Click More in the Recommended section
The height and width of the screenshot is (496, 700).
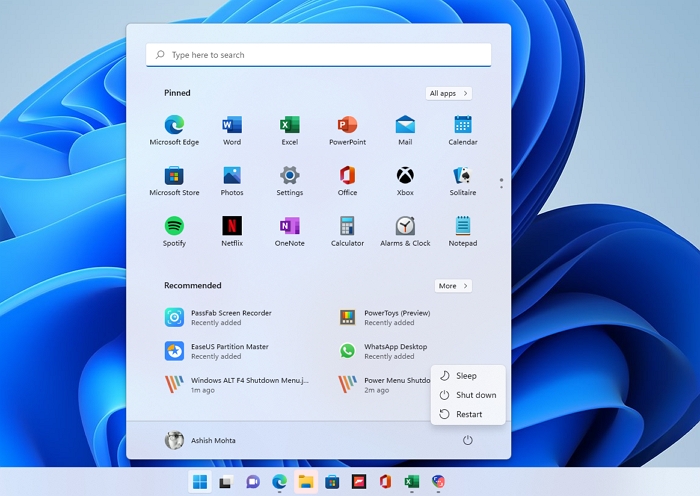(453, 286)
